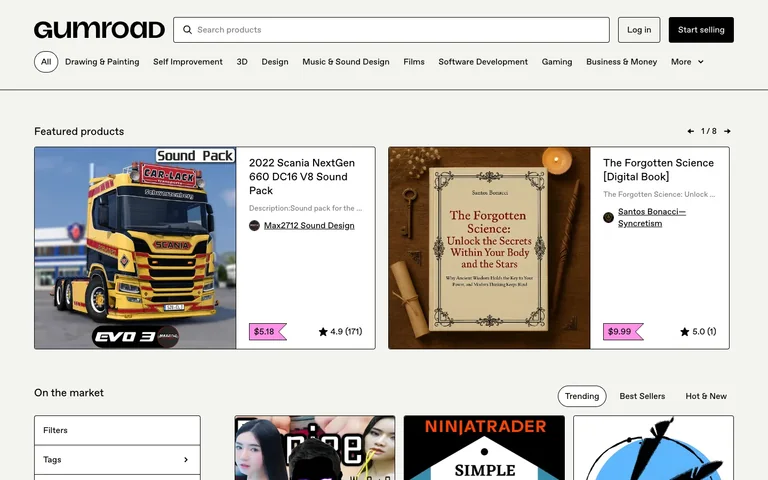Screen dimensions: 768x480
Task: Select the All category pill
Action: [x=46, y=62]
